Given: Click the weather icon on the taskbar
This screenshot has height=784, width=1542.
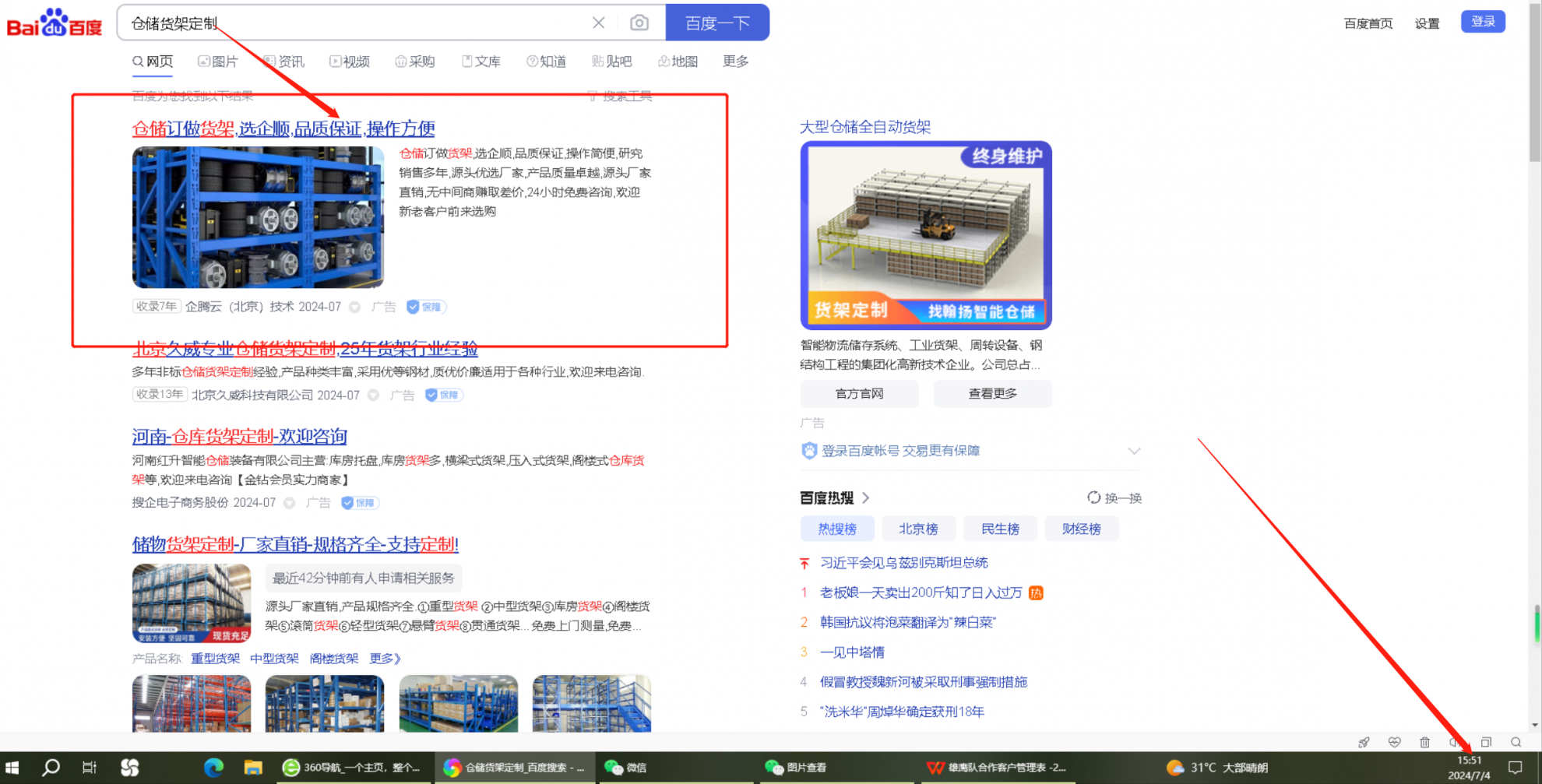Looking at the screenshot, I should tap(1175, 768).
